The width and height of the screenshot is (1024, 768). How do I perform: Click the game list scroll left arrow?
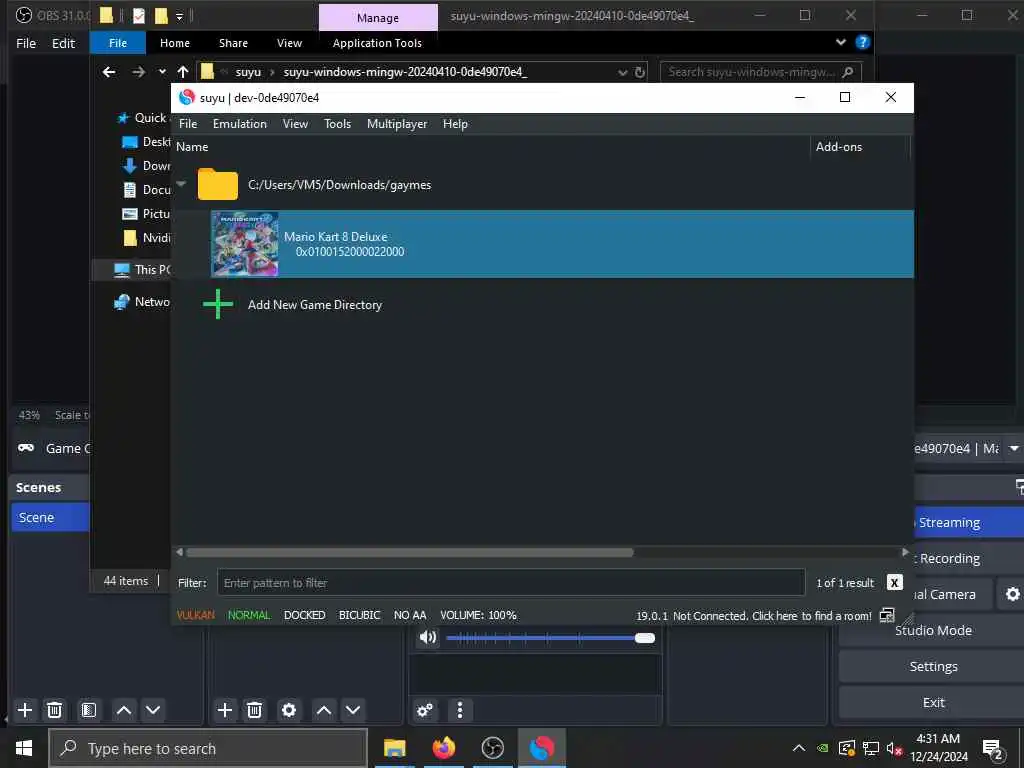coord(180,552)
